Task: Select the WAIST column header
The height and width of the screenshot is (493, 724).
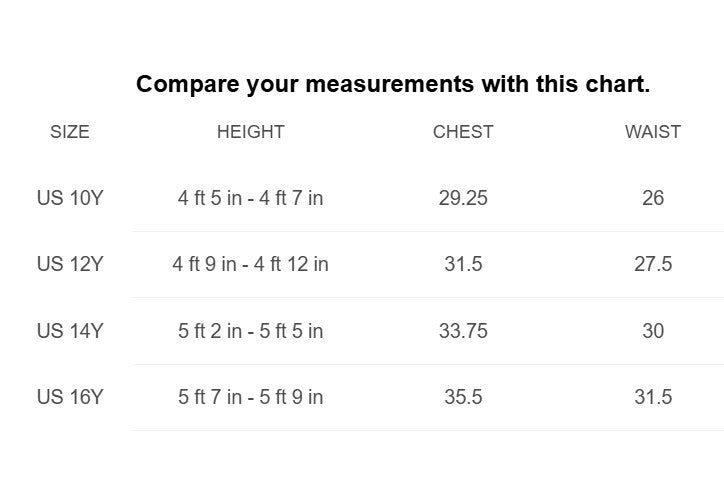Action: [653, 132]
